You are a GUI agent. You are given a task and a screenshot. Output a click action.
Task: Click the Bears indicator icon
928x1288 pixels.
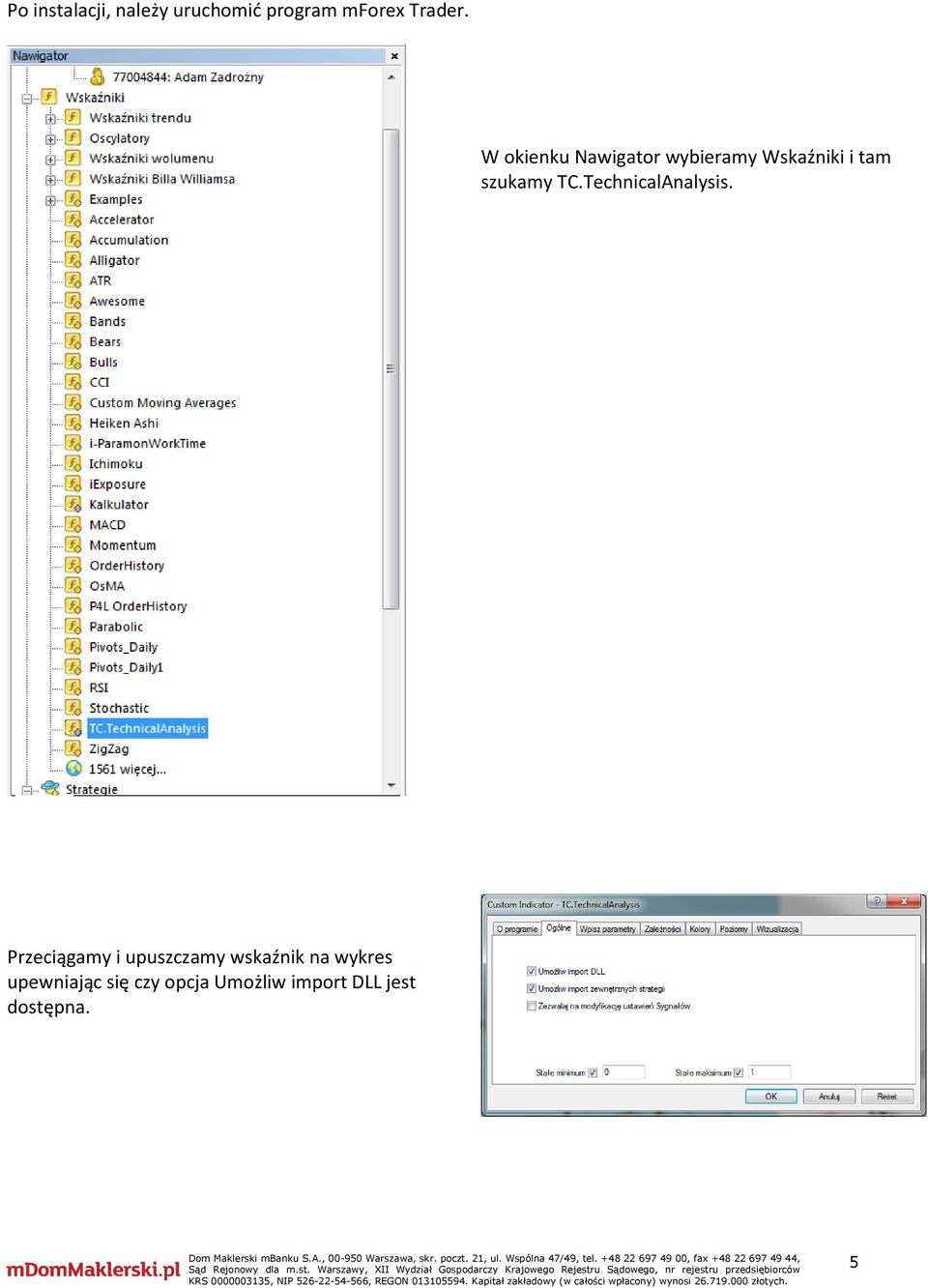73,341
